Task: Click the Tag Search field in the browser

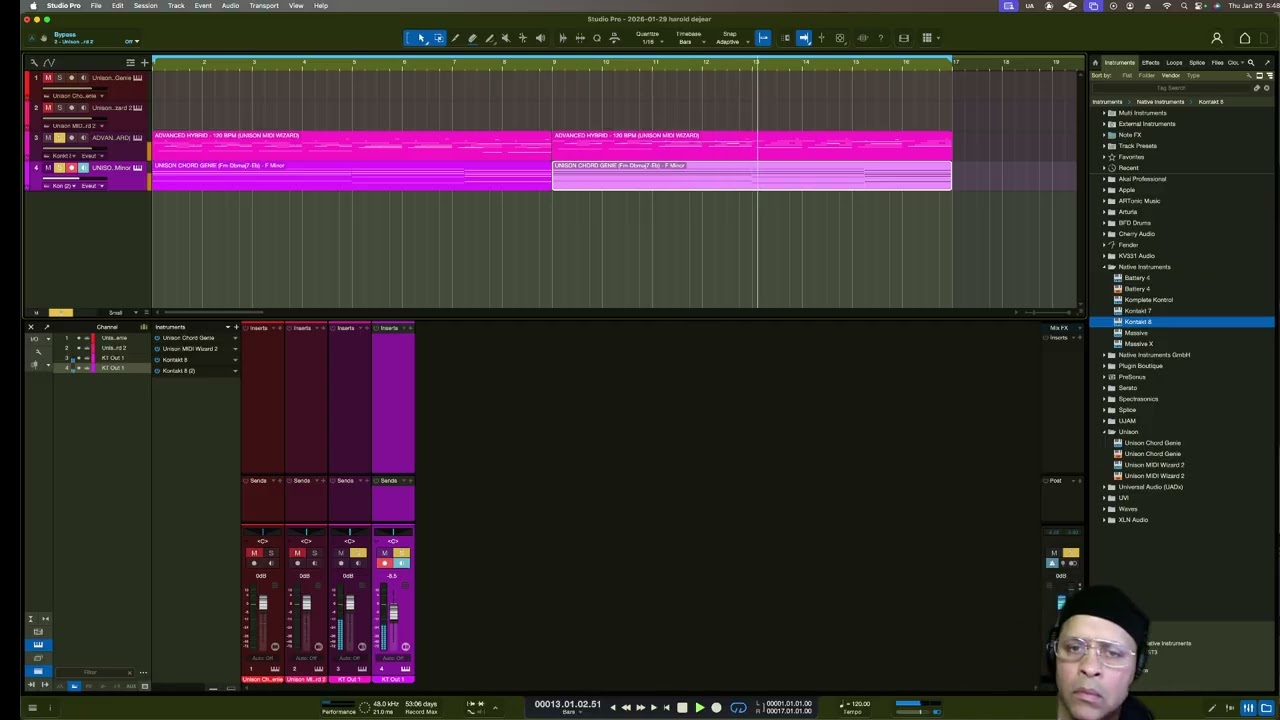Action: pyautogui.click(x=1171, y=88)
